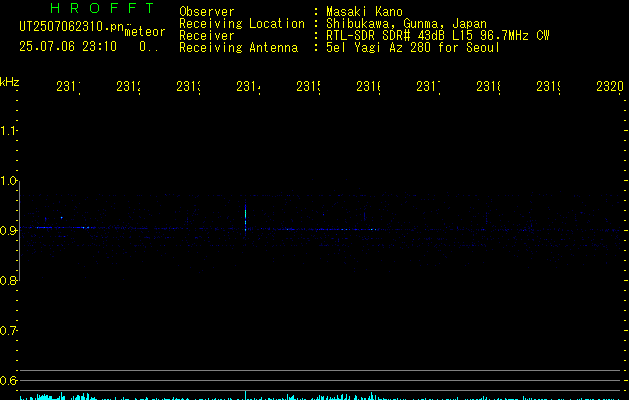Click the HROFFT title text
629x400 pixels.
(102, 8)
